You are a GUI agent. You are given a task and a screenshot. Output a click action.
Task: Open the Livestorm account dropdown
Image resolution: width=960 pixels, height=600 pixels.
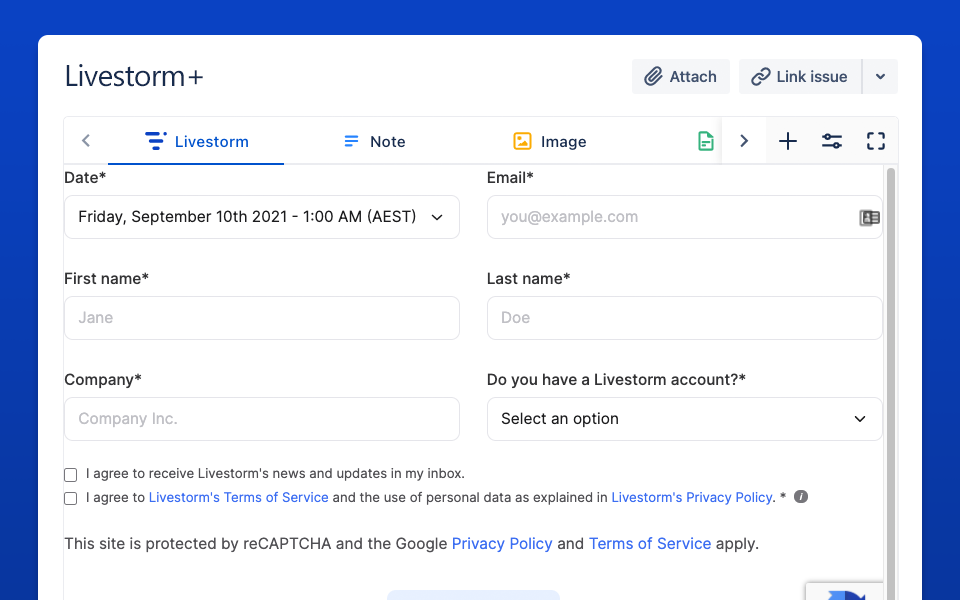(684, 419)
